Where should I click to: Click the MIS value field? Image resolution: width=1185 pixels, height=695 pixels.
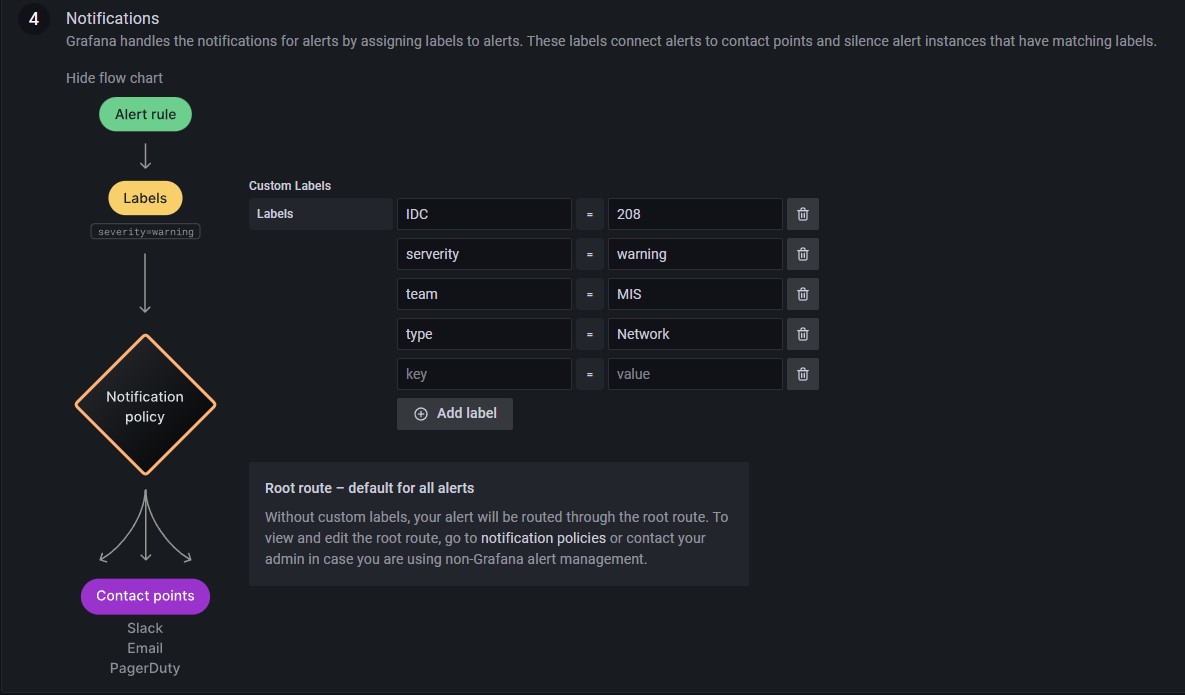pyautogui.click(x=695, y=294)
